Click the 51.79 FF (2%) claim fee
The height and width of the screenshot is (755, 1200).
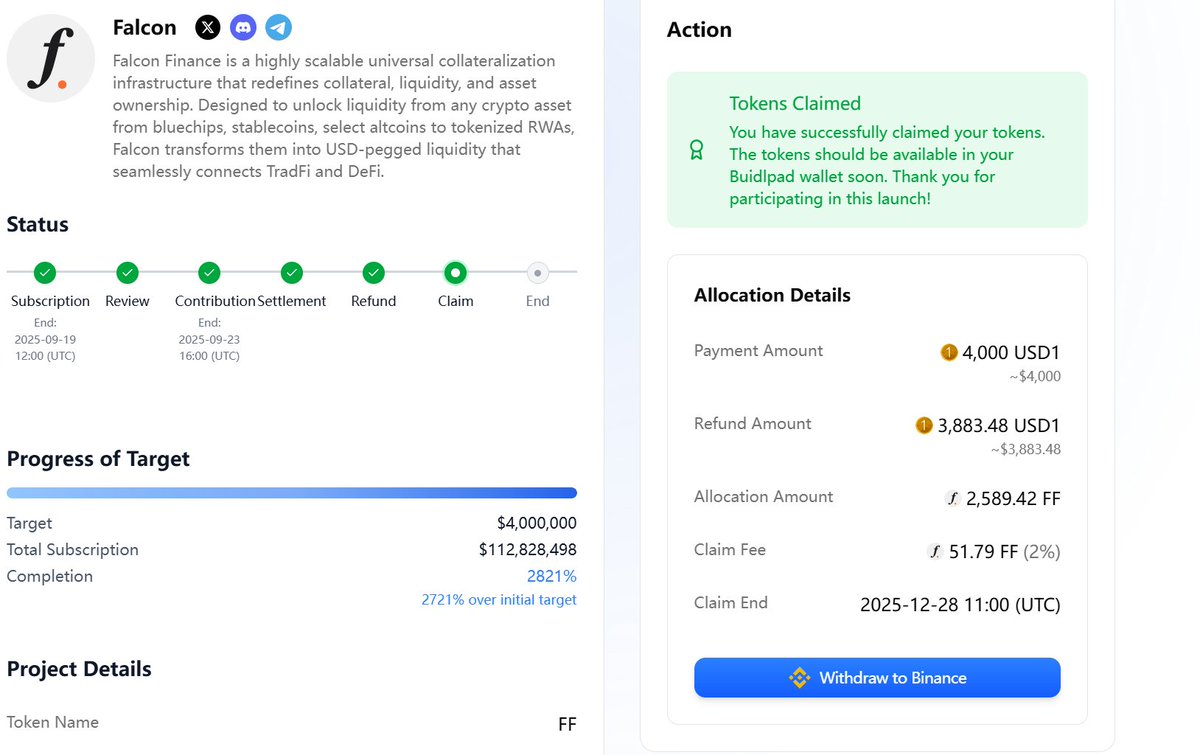coord(1005,551)
